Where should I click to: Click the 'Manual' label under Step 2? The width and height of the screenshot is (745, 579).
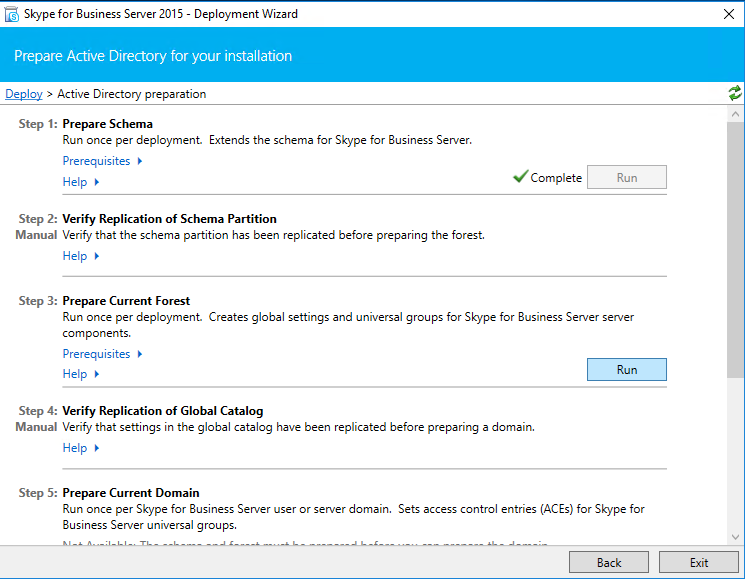(36, 235)
